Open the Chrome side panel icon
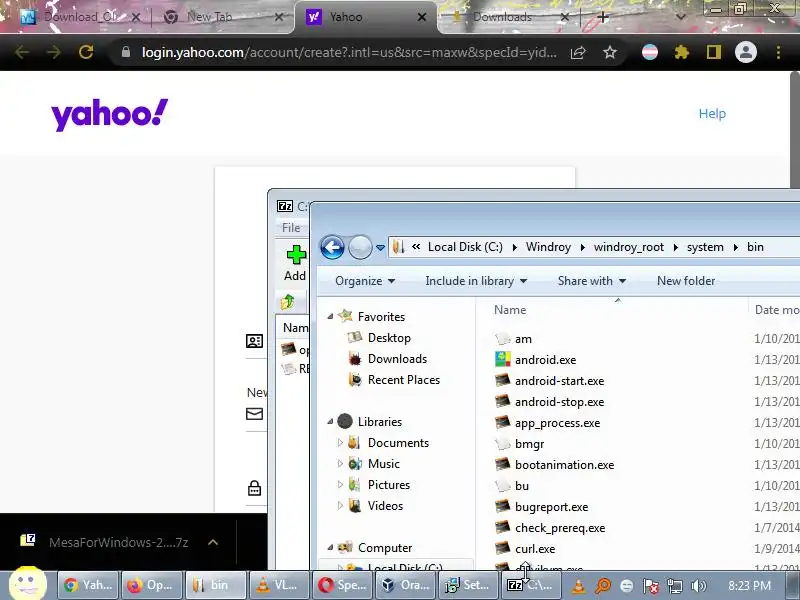Viewport: 800px width, 600px height. [x=714, y=52]
